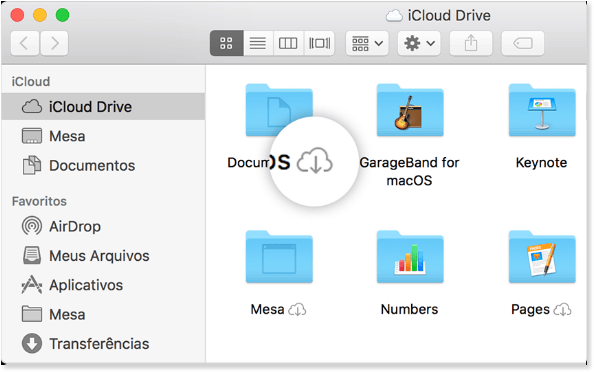594x372 pixels.
Task: Select the Mesa folder icon in the file grid
Action: (x=279, y=257)
